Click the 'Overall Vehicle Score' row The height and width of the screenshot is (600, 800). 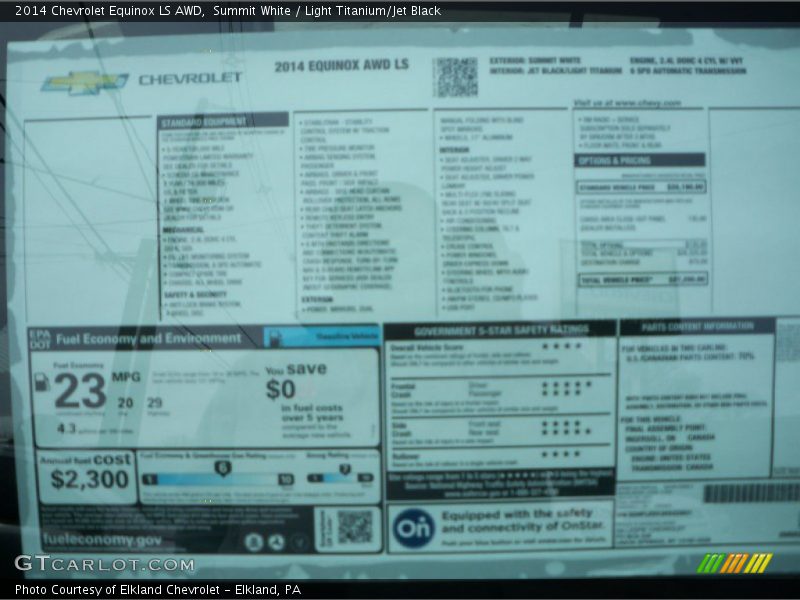tap(500, 354)
